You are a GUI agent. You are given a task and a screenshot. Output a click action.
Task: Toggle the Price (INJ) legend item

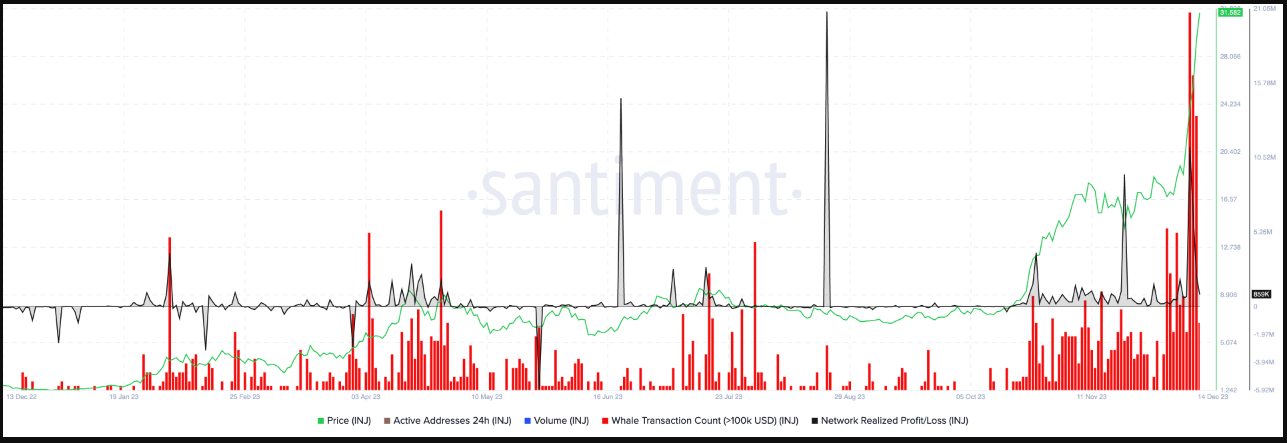348,420
